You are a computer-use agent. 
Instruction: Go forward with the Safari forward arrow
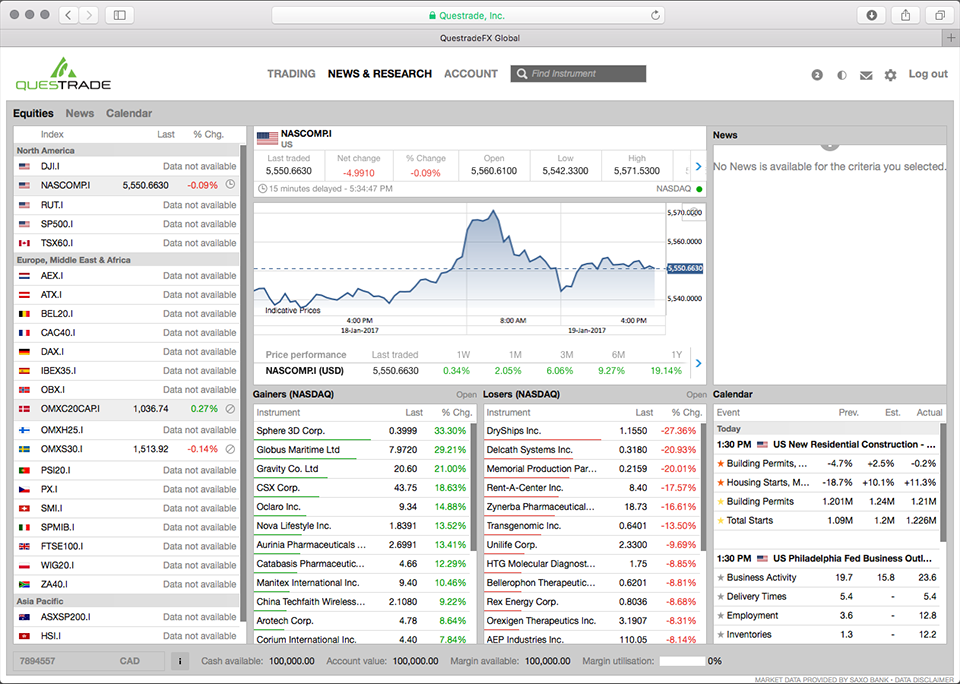[x=89, y=15]
